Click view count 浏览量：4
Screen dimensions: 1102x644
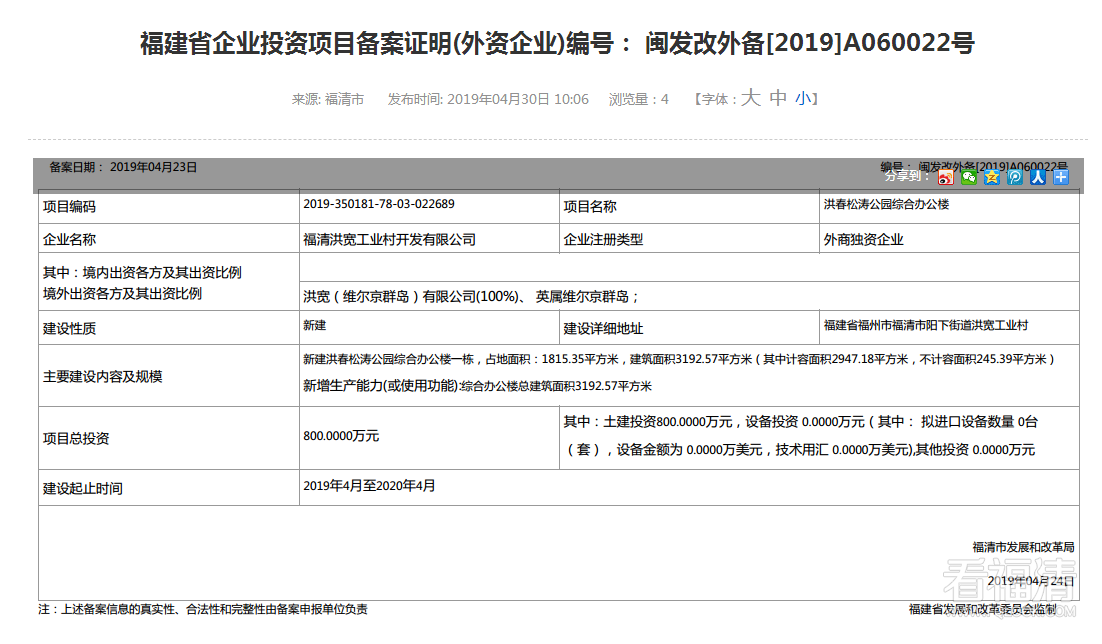(x=639, y=99)
